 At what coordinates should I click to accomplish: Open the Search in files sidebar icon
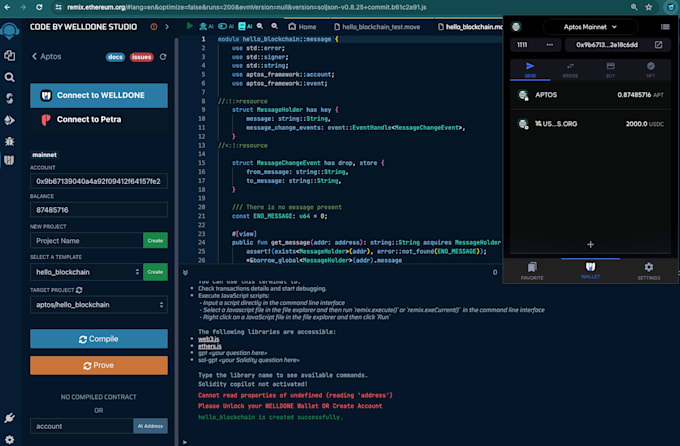[x=10, y=77]
